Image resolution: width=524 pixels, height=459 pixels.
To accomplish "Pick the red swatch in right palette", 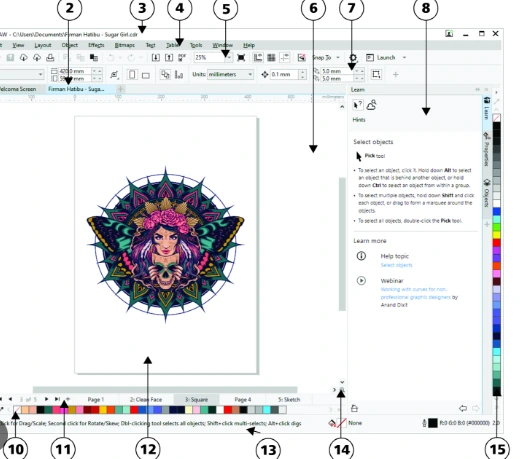I will click(x=497, y=243).
